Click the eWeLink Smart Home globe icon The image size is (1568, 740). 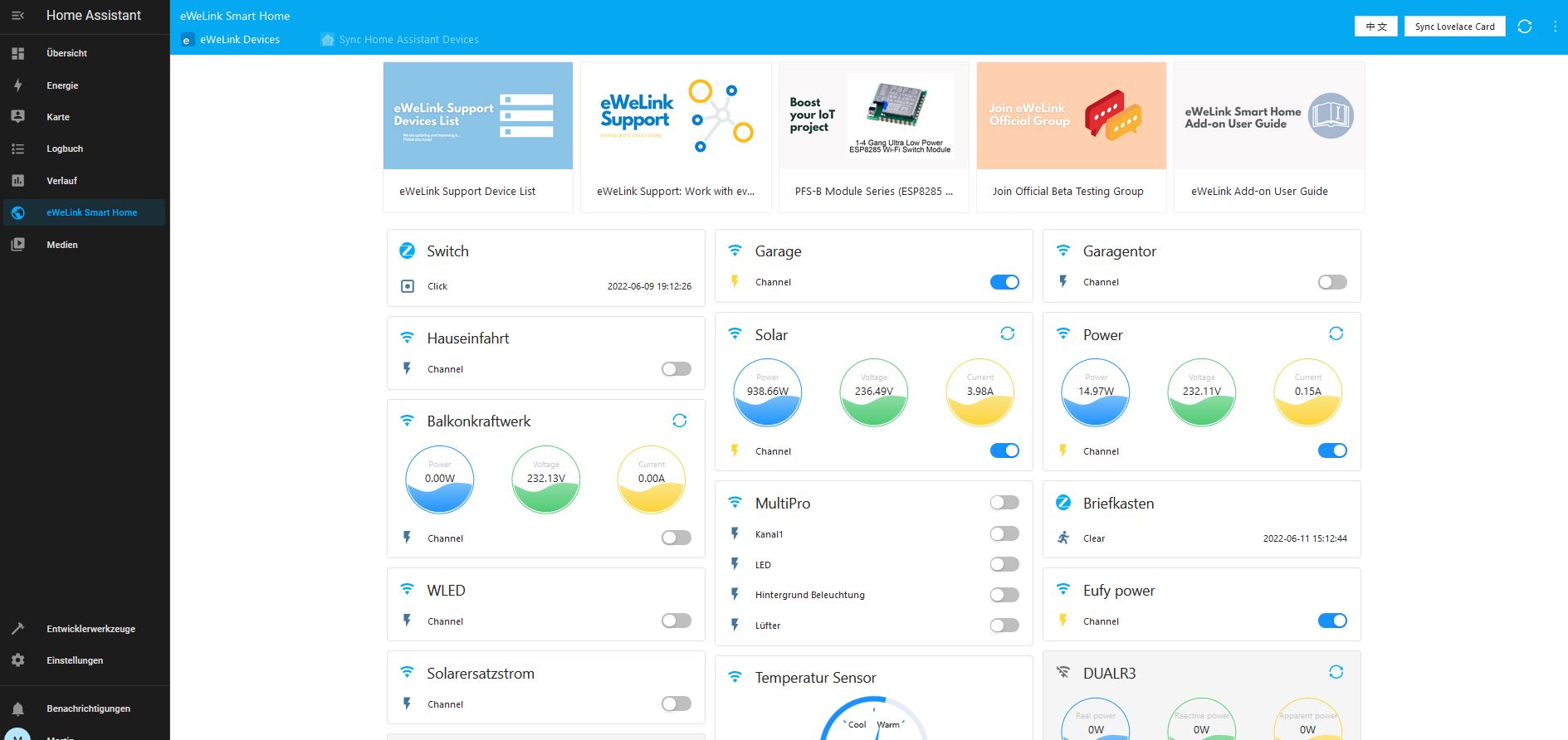click(17, 212)
